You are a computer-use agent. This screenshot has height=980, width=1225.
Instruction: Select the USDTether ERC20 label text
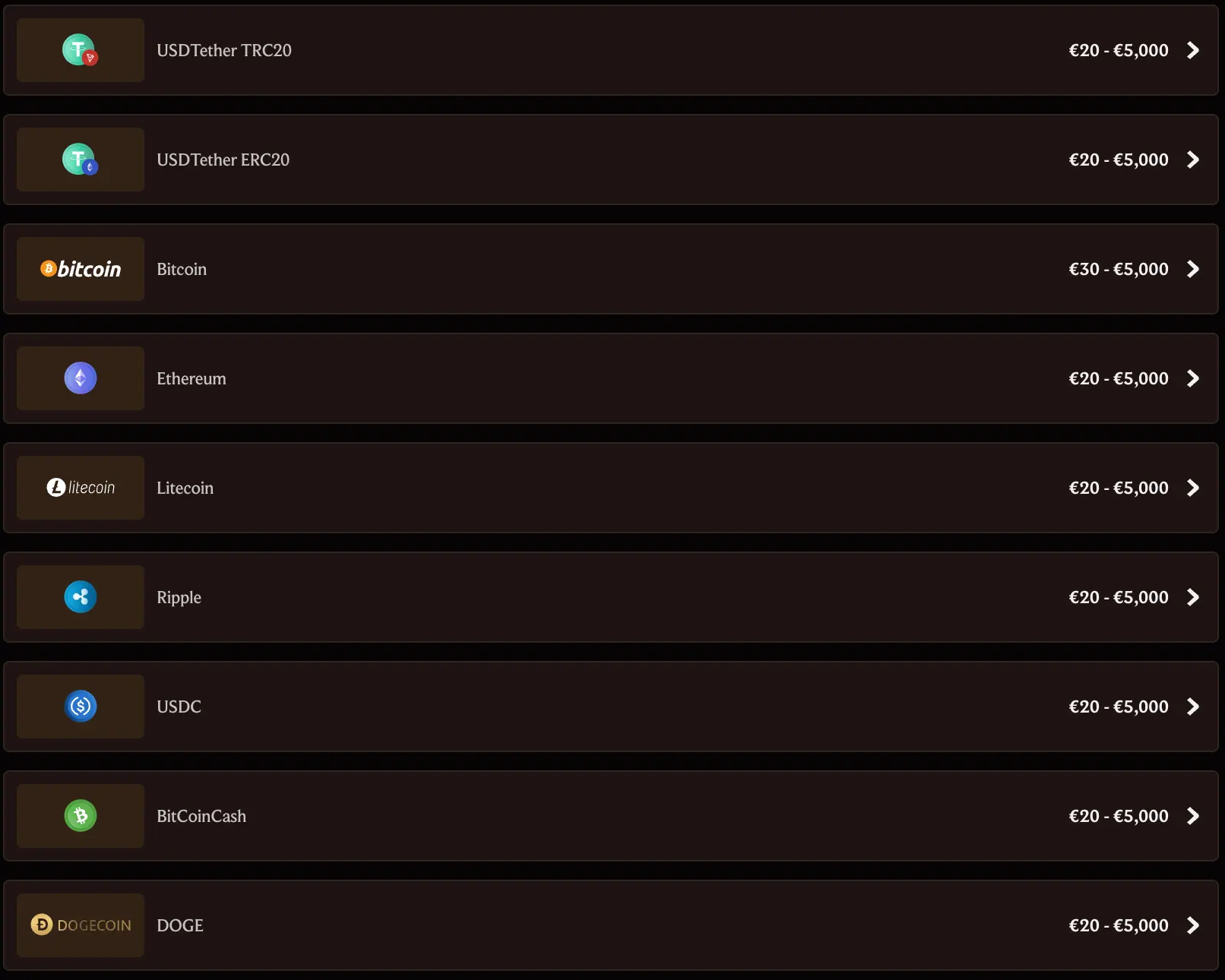223,160
